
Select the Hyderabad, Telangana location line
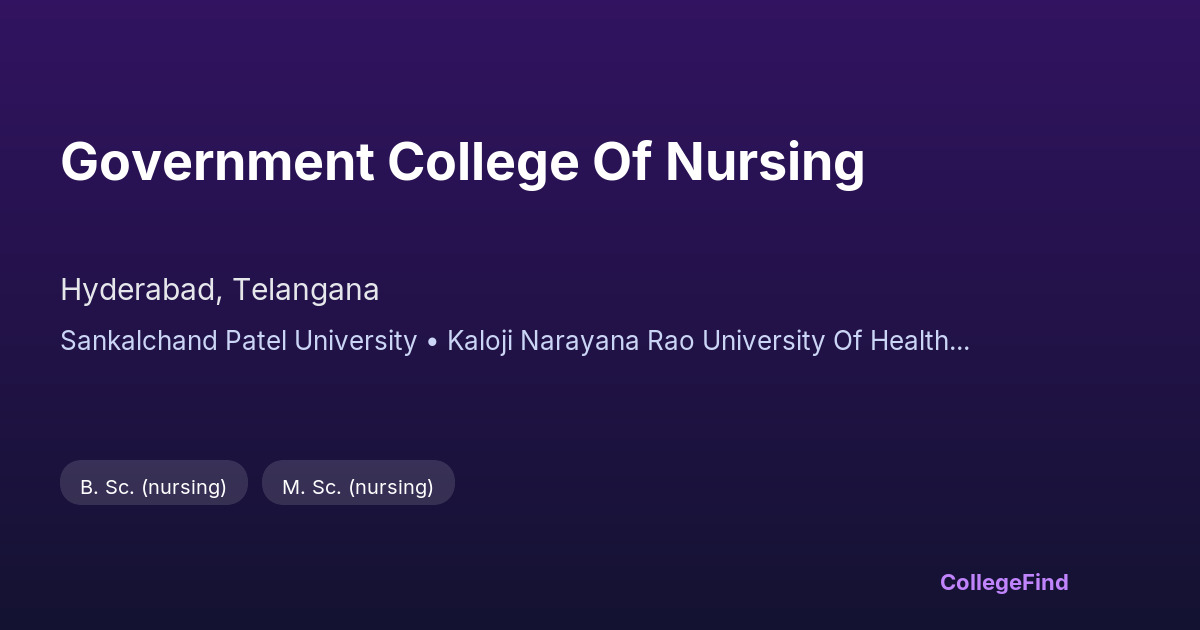(219, 290)
